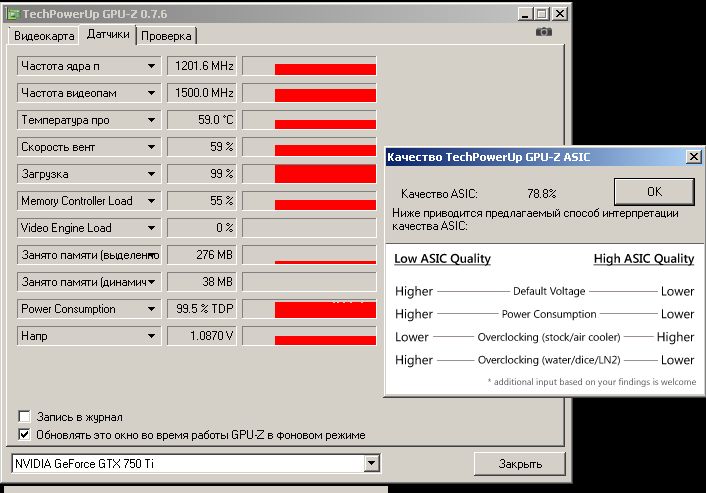Viewport: 706px width, 493px height.
Task: Click OK in the ASIC quality dialog
Action: 654,192
